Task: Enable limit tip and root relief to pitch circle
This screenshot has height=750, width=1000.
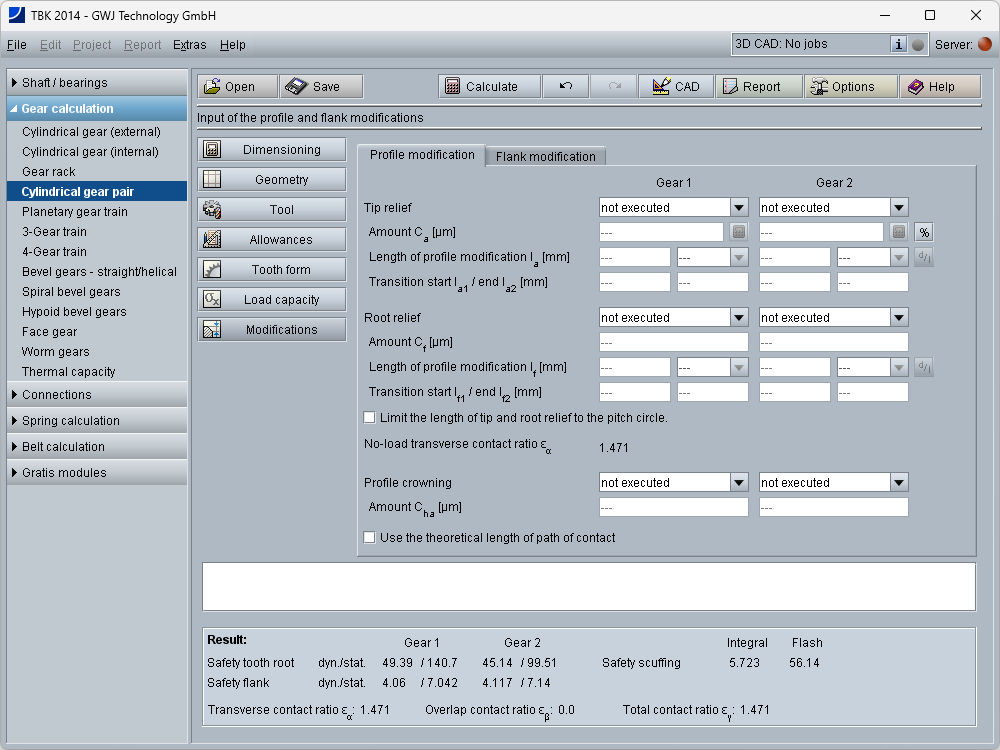Action: (370, 417)
